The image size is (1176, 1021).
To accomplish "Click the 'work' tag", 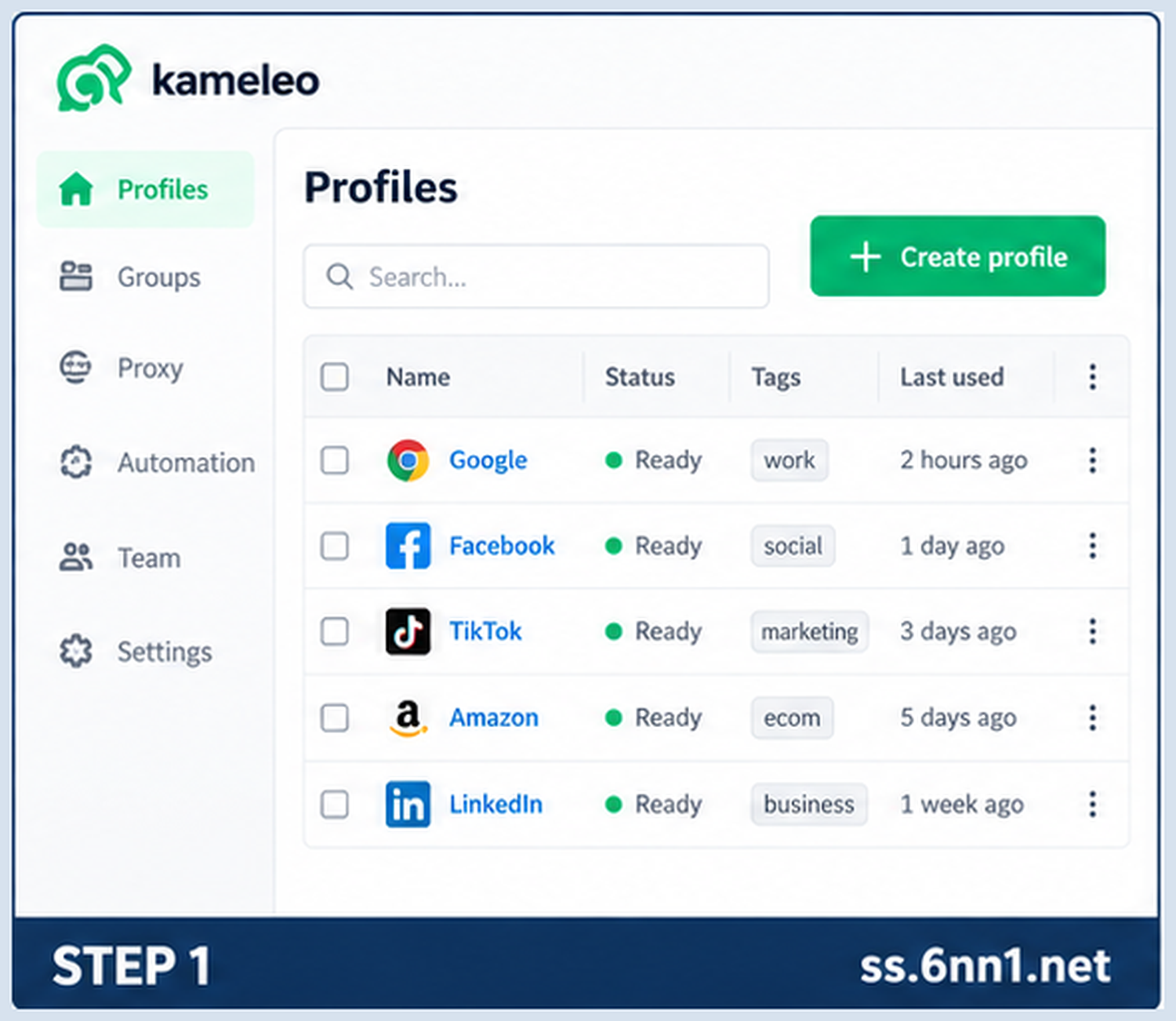I will (789, 460).
